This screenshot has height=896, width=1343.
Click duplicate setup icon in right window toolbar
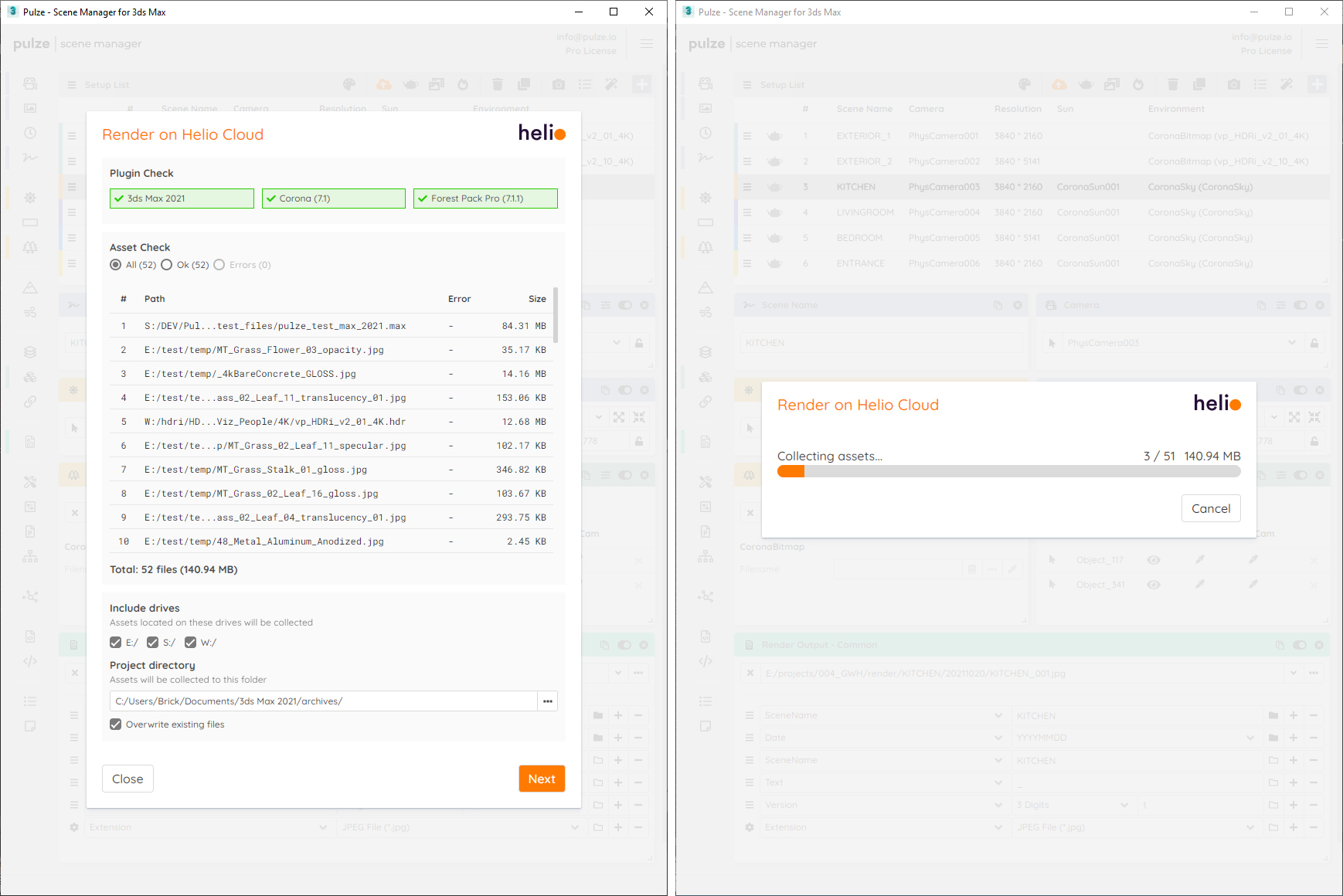(1199, 84)
